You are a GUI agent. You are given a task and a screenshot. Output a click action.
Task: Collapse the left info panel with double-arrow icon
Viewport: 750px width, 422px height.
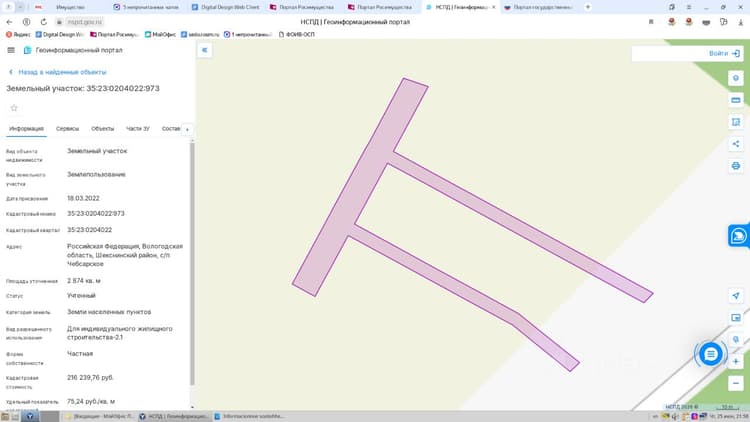[x=205, y=50]
